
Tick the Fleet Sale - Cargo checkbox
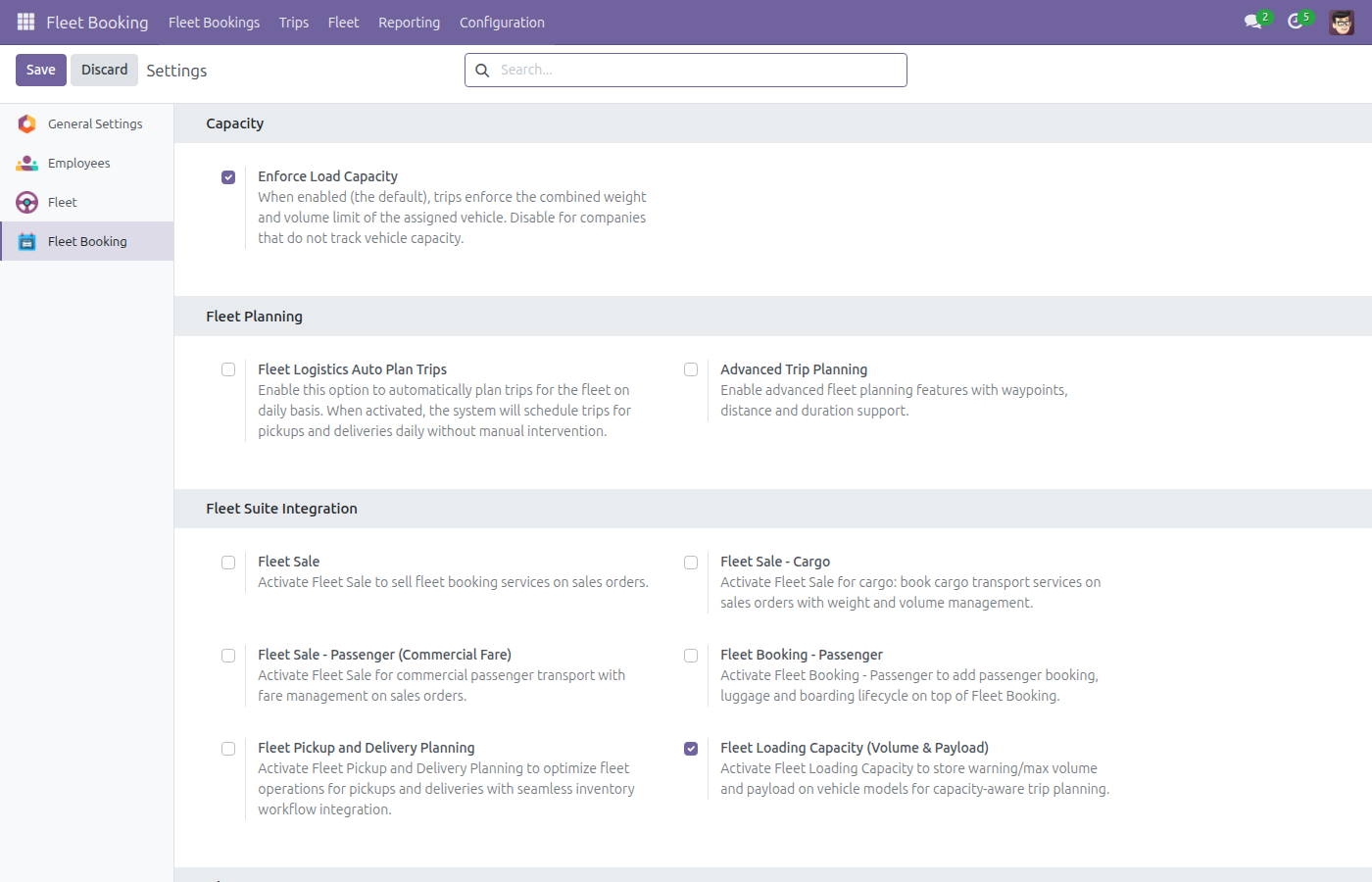coord(691,563)
